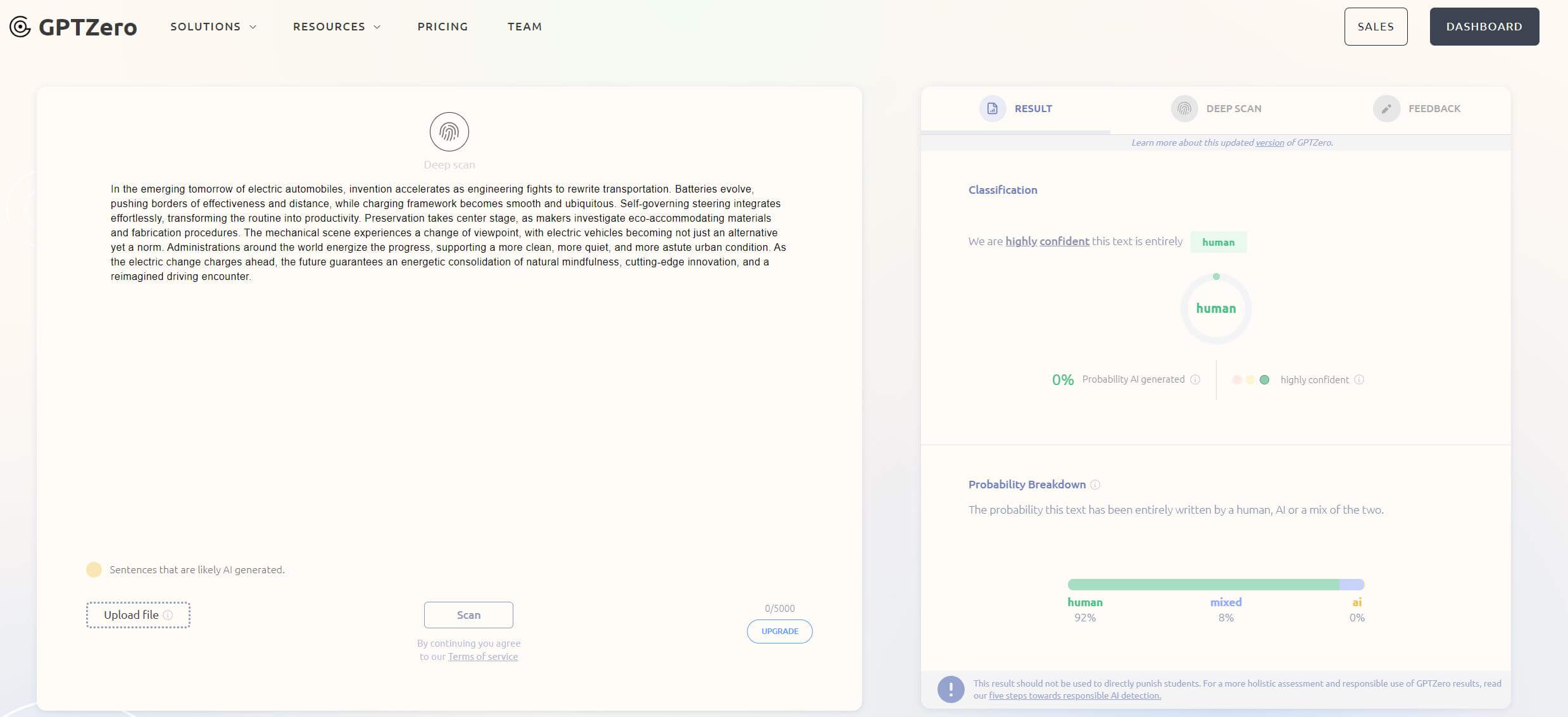Open the Team page
1568x717 pixels.
[525, 27]
